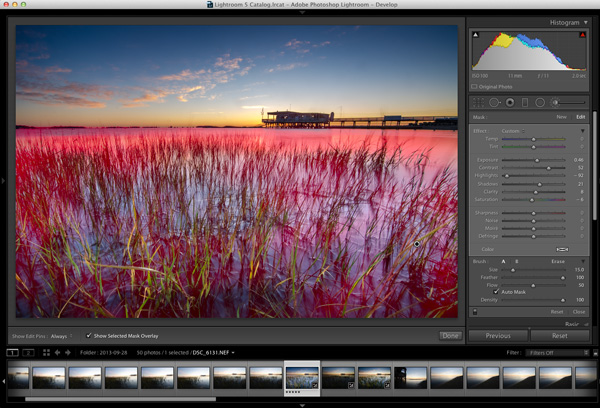The height and width of the screenshot is (408, 600).
Task: Open the Filters Off dropdown
Action: pyautogui.click(x=557, y=353)
